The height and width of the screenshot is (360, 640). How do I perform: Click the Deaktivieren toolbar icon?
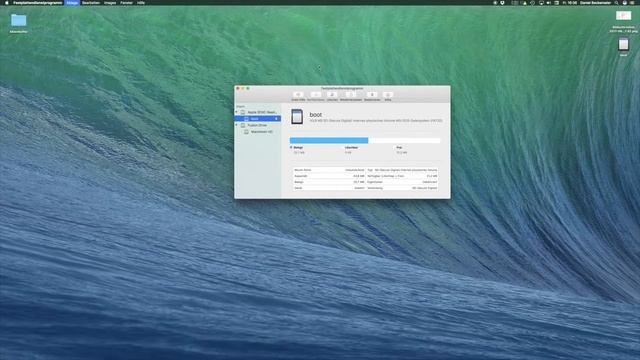372,95
